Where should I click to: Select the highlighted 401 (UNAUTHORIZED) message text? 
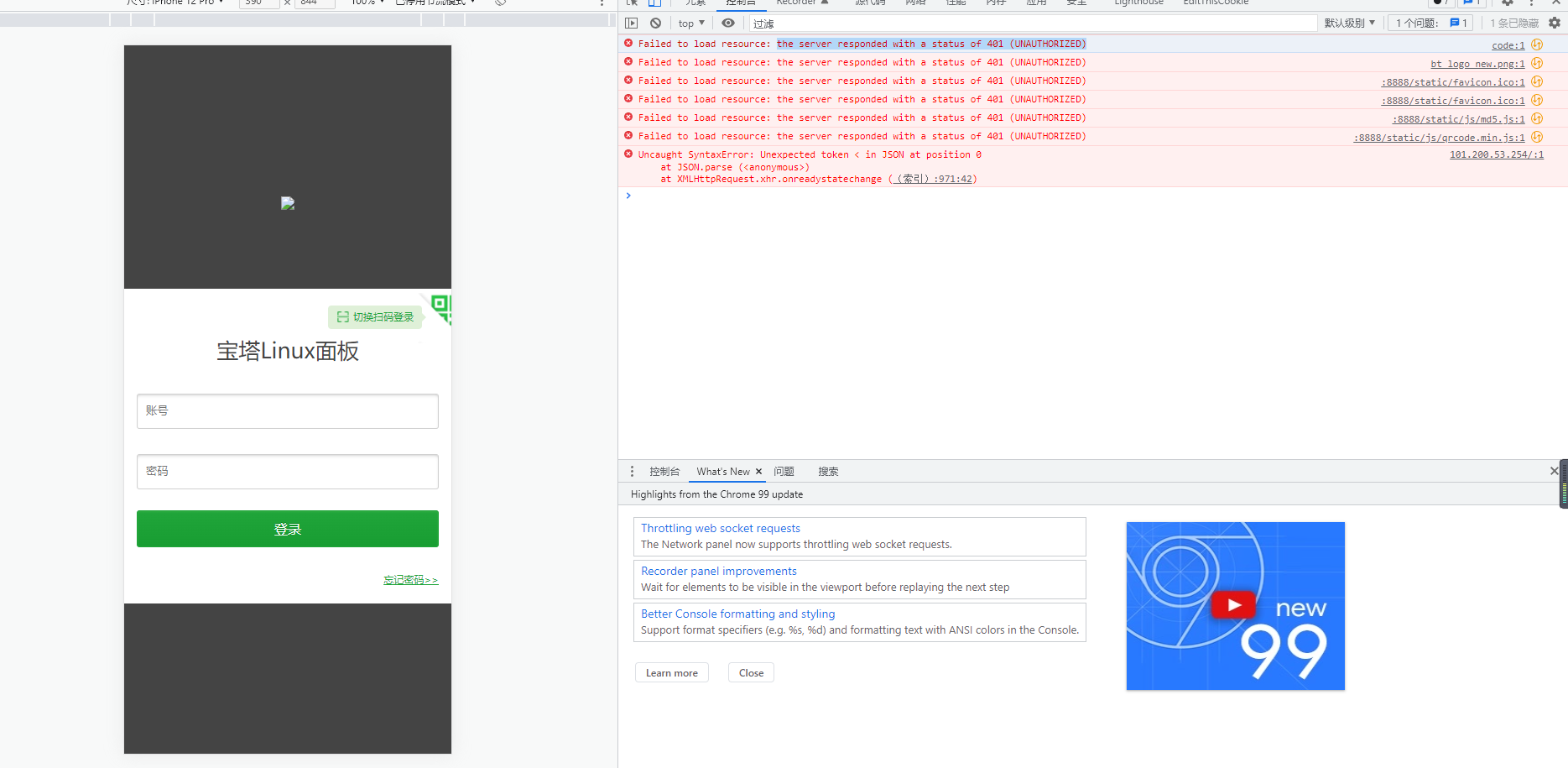click(931, 44)
